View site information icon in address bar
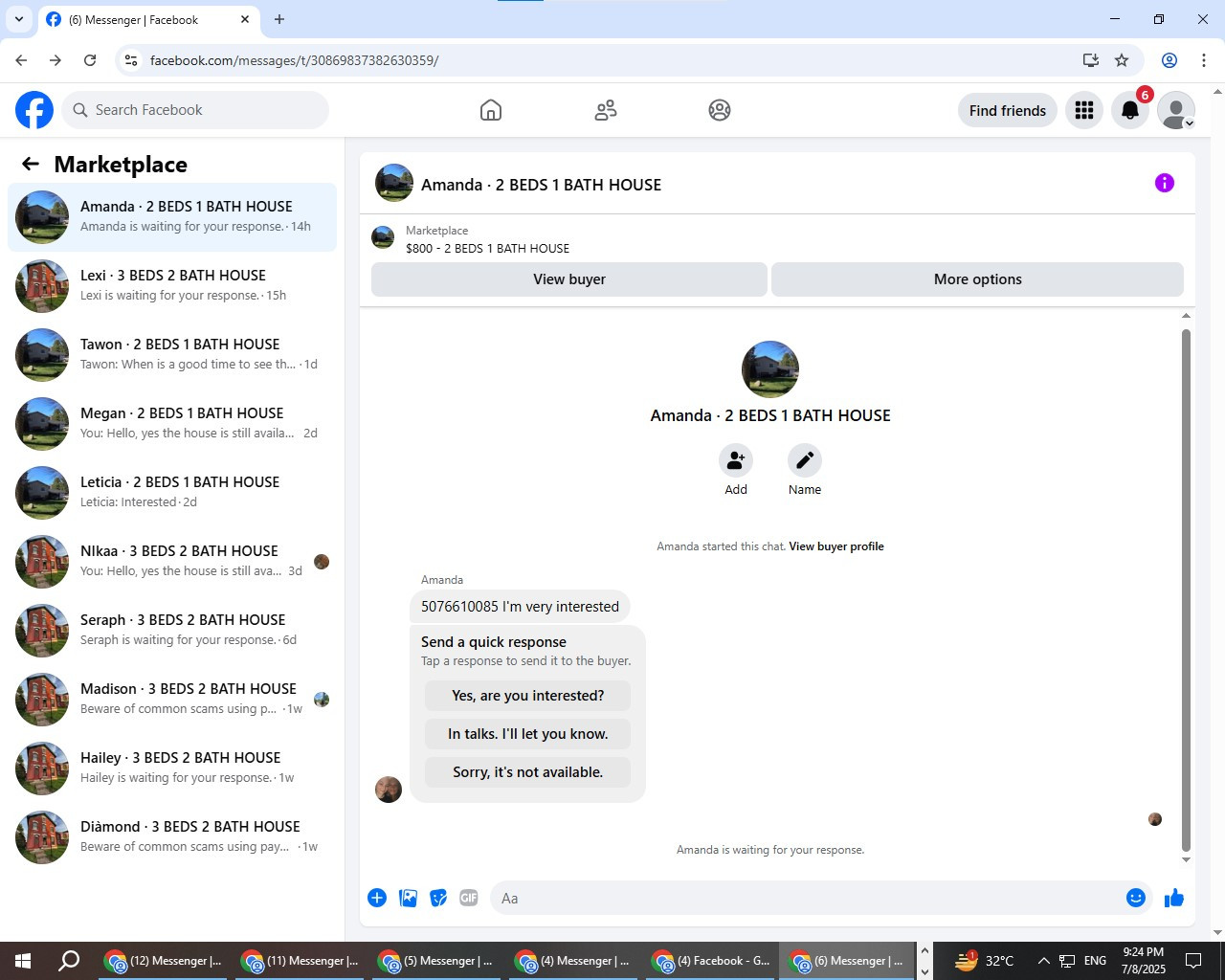This screenshot has width=1225, height=980. pyautogui.click(x=132, y=60)
